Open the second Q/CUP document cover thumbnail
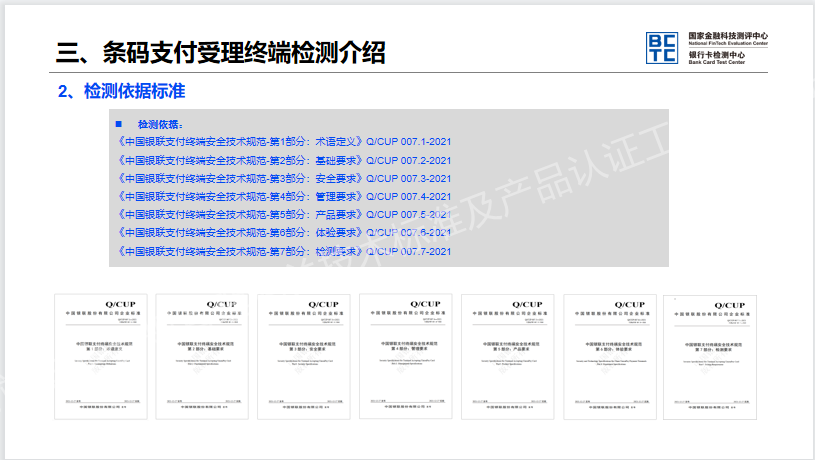This screenshot has width=815, height=460. point(202,357)
